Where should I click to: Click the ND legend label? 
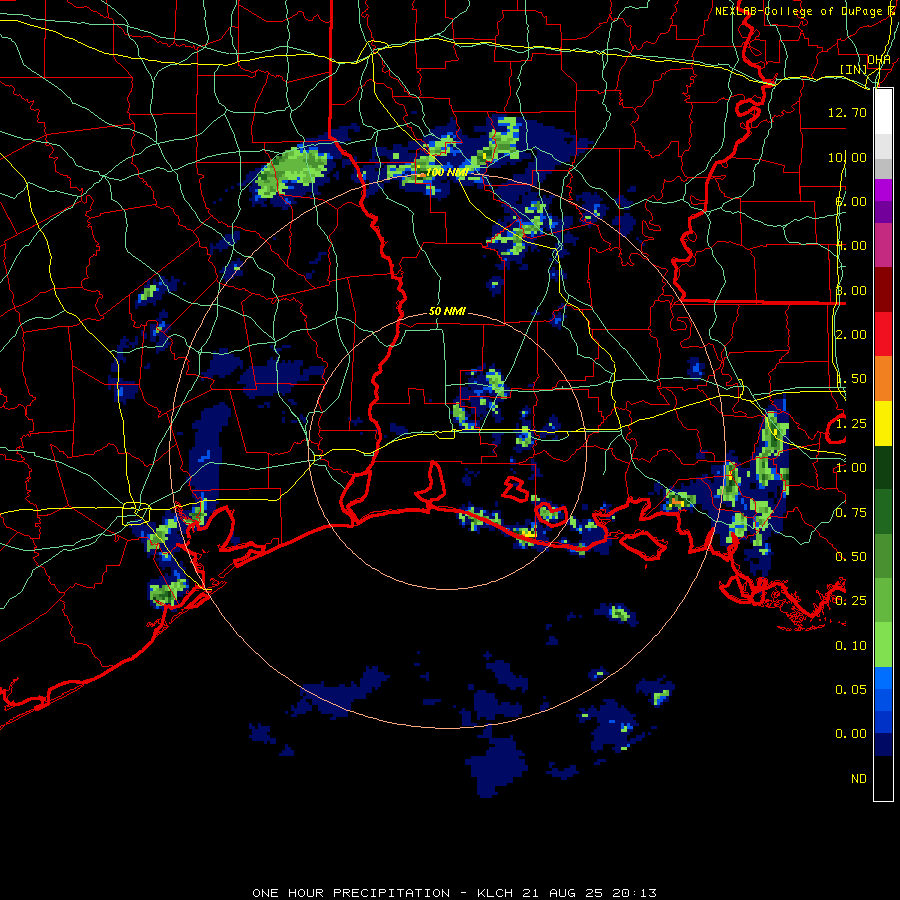click(x=859, y=779)
